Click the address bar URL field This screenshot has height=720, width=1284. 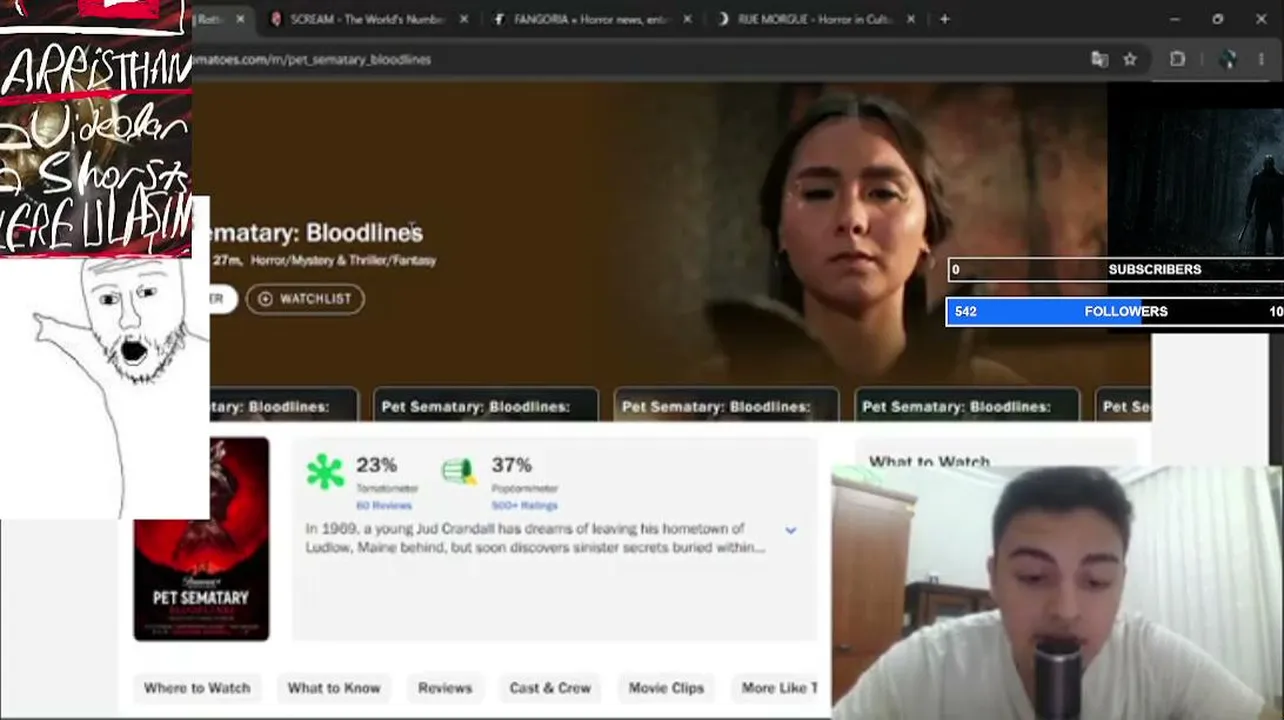(640, 60)
